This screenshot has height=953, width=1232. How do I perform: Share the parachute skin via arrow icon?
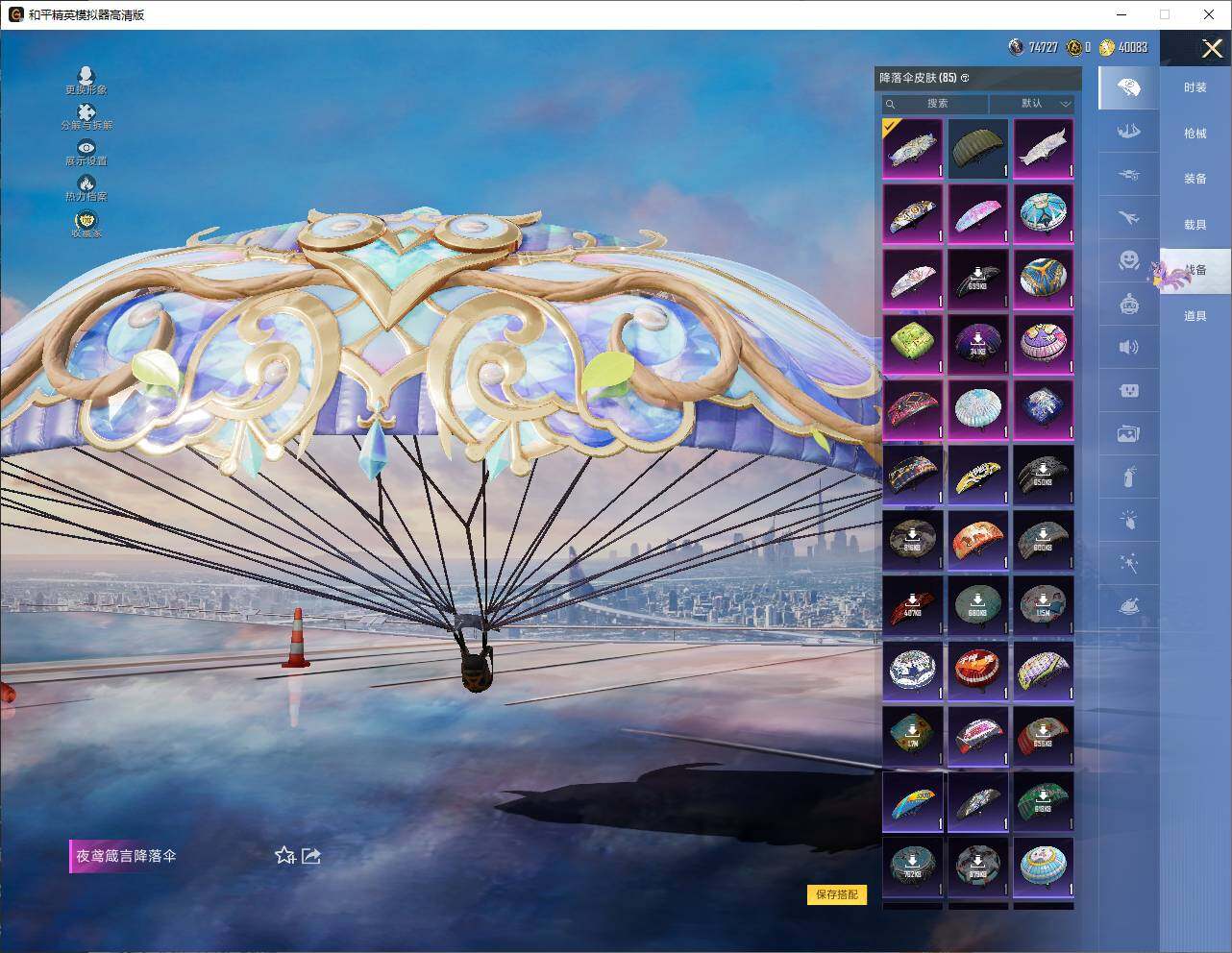[x=311, y=855]
